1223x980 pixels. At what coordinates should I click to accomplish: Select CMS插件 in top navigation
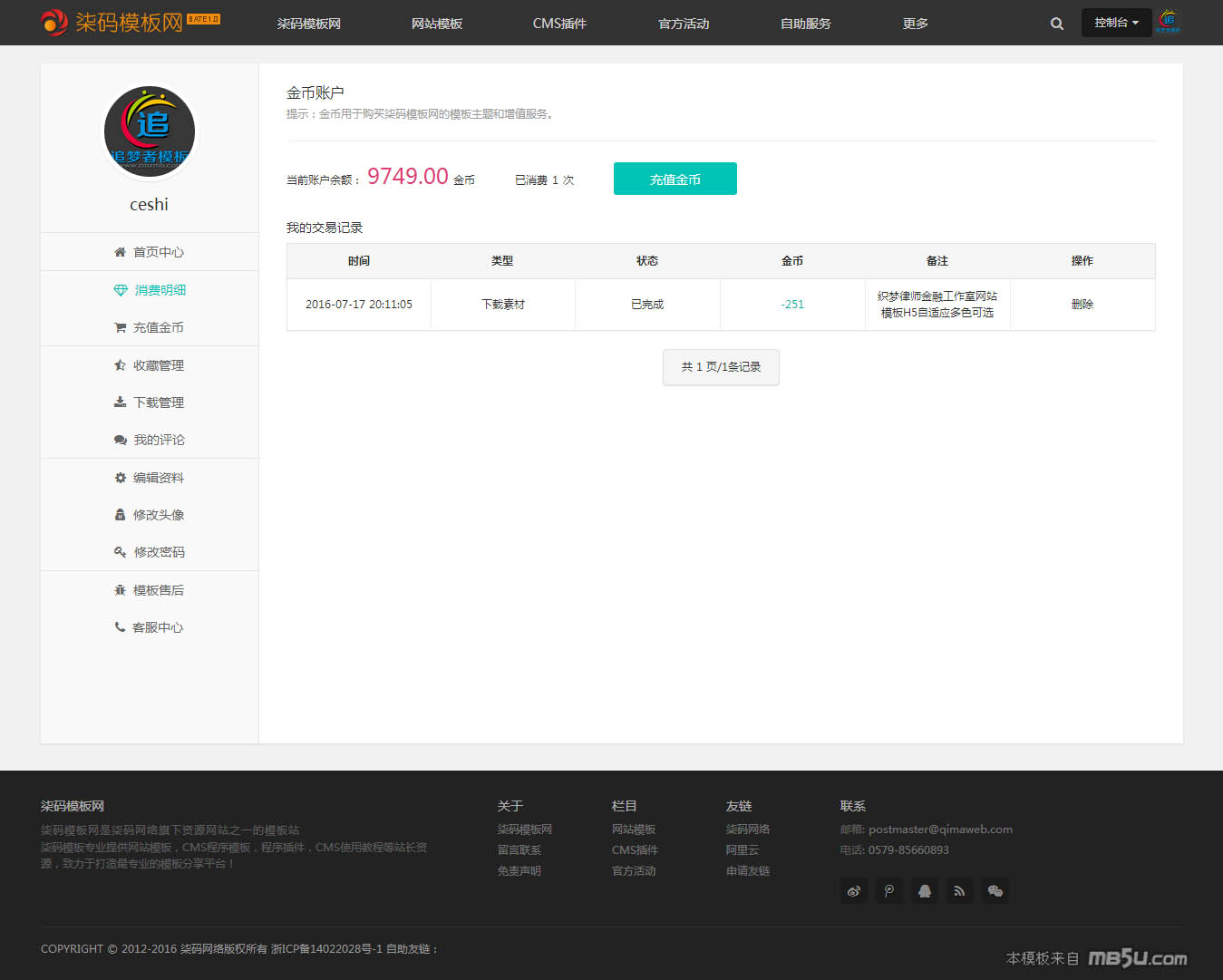click(x=559, y=24)
